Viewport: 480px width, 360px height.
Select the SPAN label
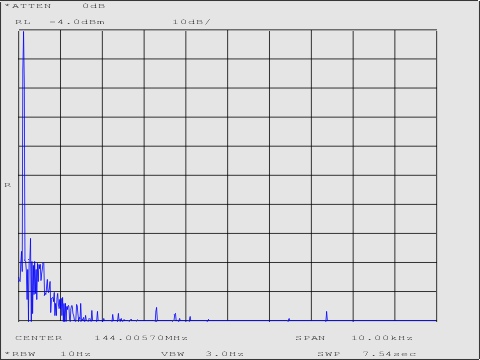(310, 338)
